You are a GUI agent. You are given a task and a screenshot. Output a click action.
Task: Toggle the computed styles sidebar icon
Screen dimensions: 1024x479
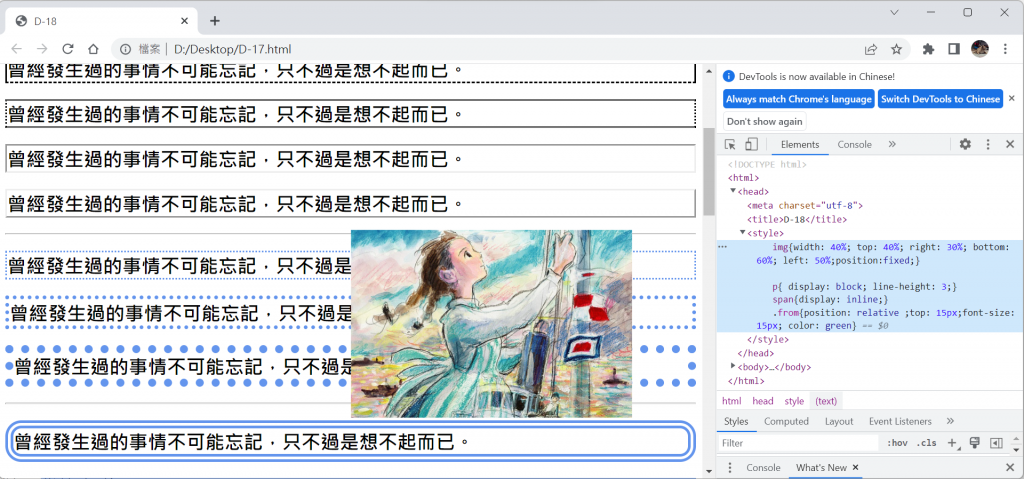(996, 443)
